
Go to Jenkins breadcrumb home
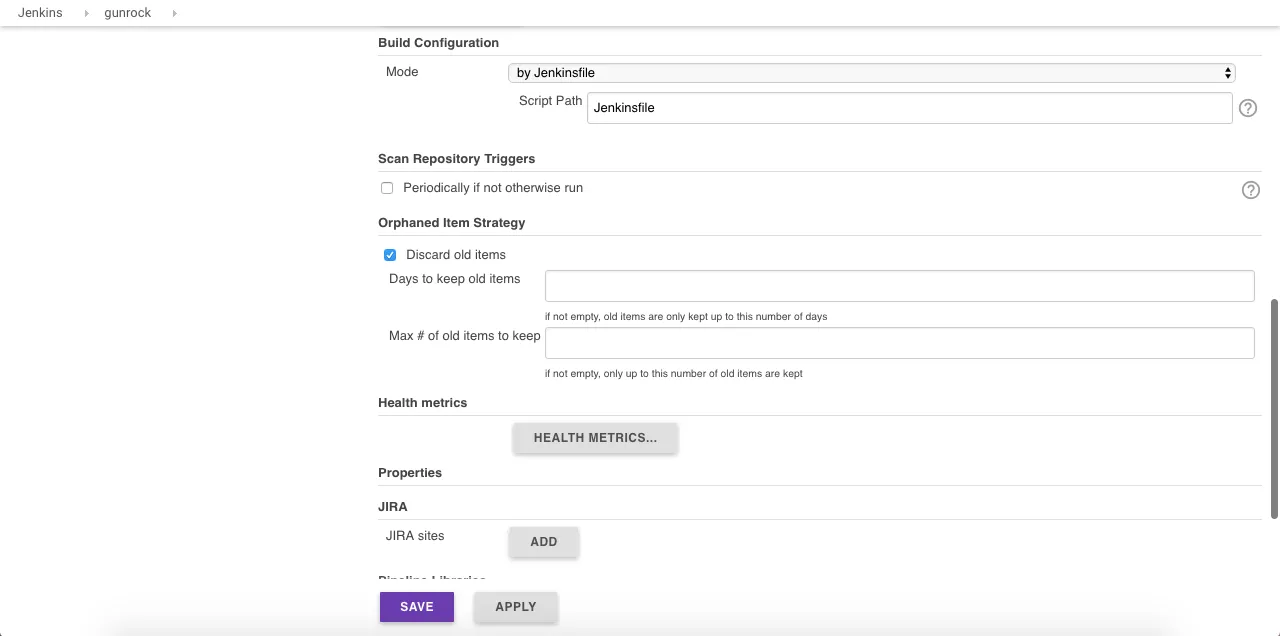tap(40, 13)
